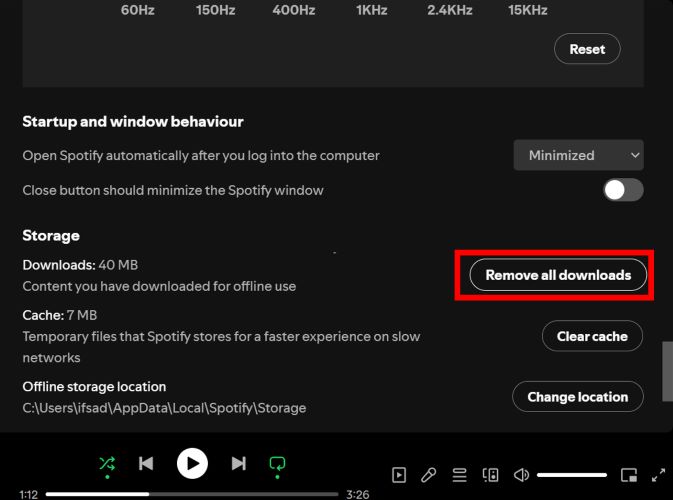
Task: Click the Storage section heading
Action: 51,236
